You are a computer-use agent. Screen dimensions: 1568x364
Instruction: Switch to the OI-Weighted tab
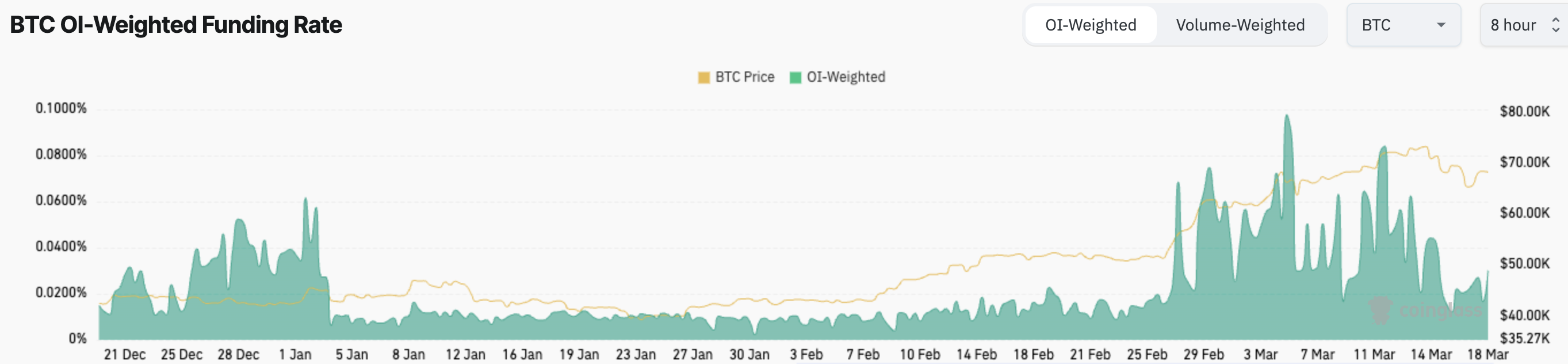click(1090, 25)
